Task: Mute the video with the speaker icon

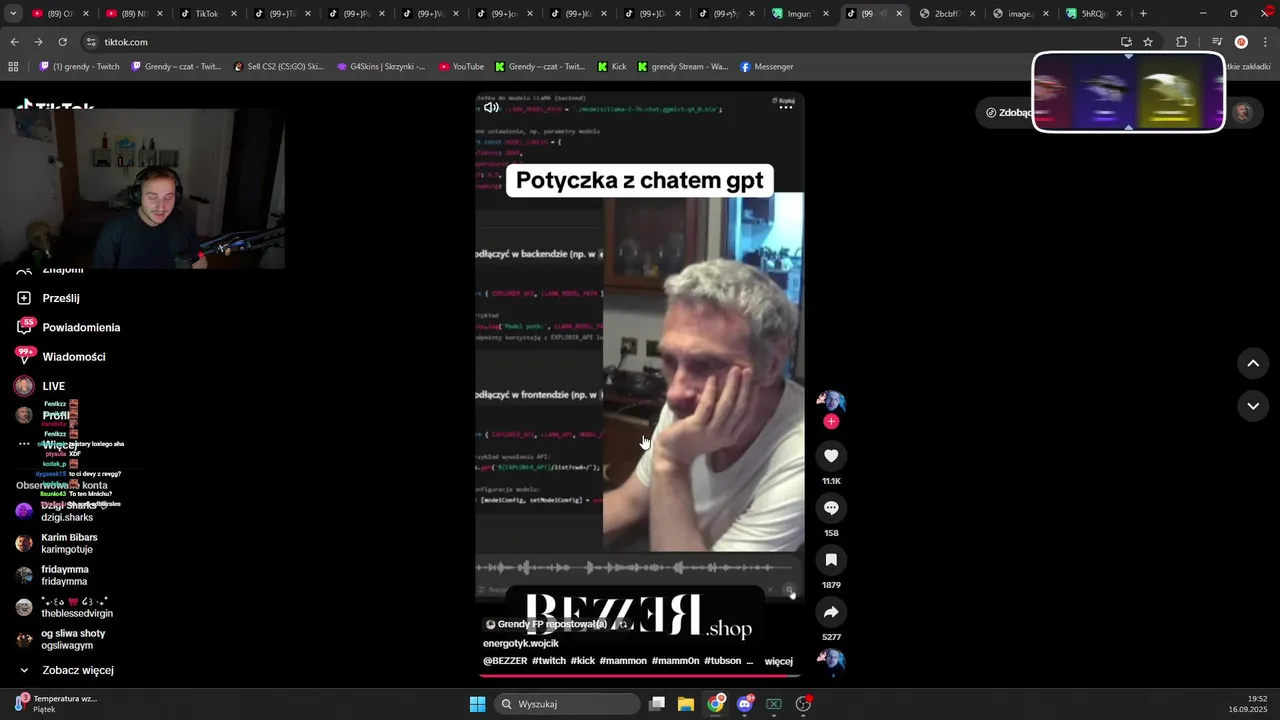Action: coord(491,107)
